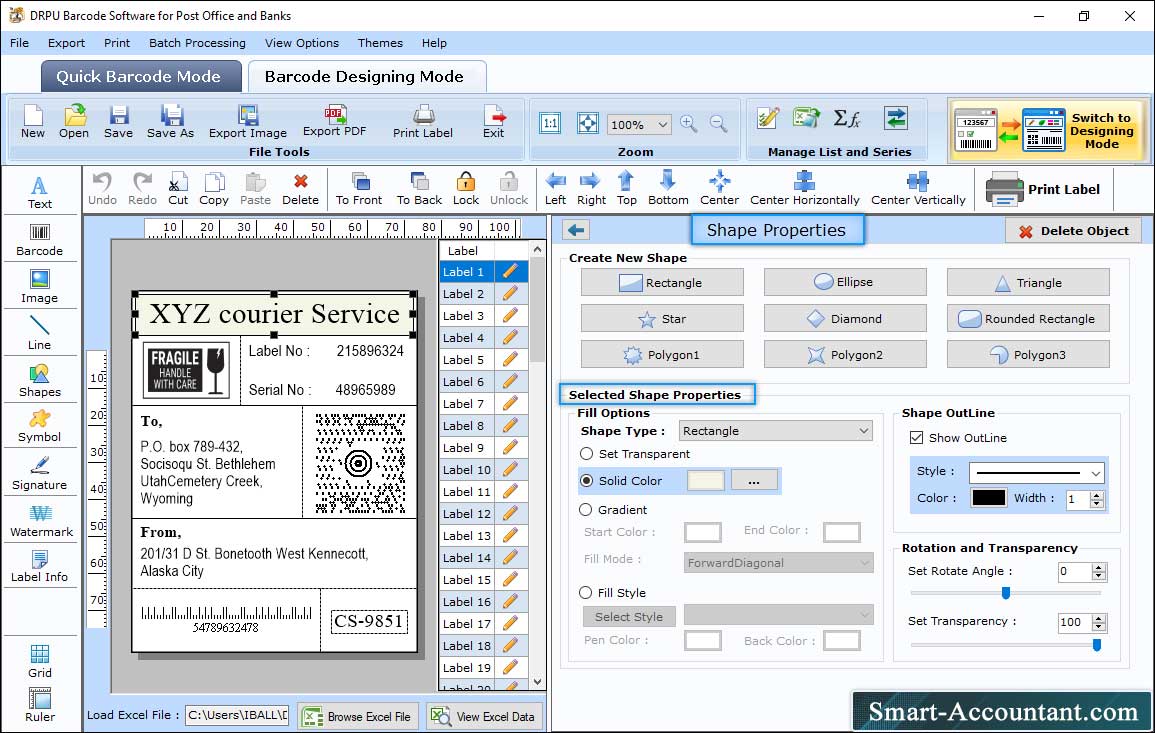Switch to Quick Barcode Mode tab
Image resolution: width=1155 pixels, height=733 pixels.
coord(140,77)
